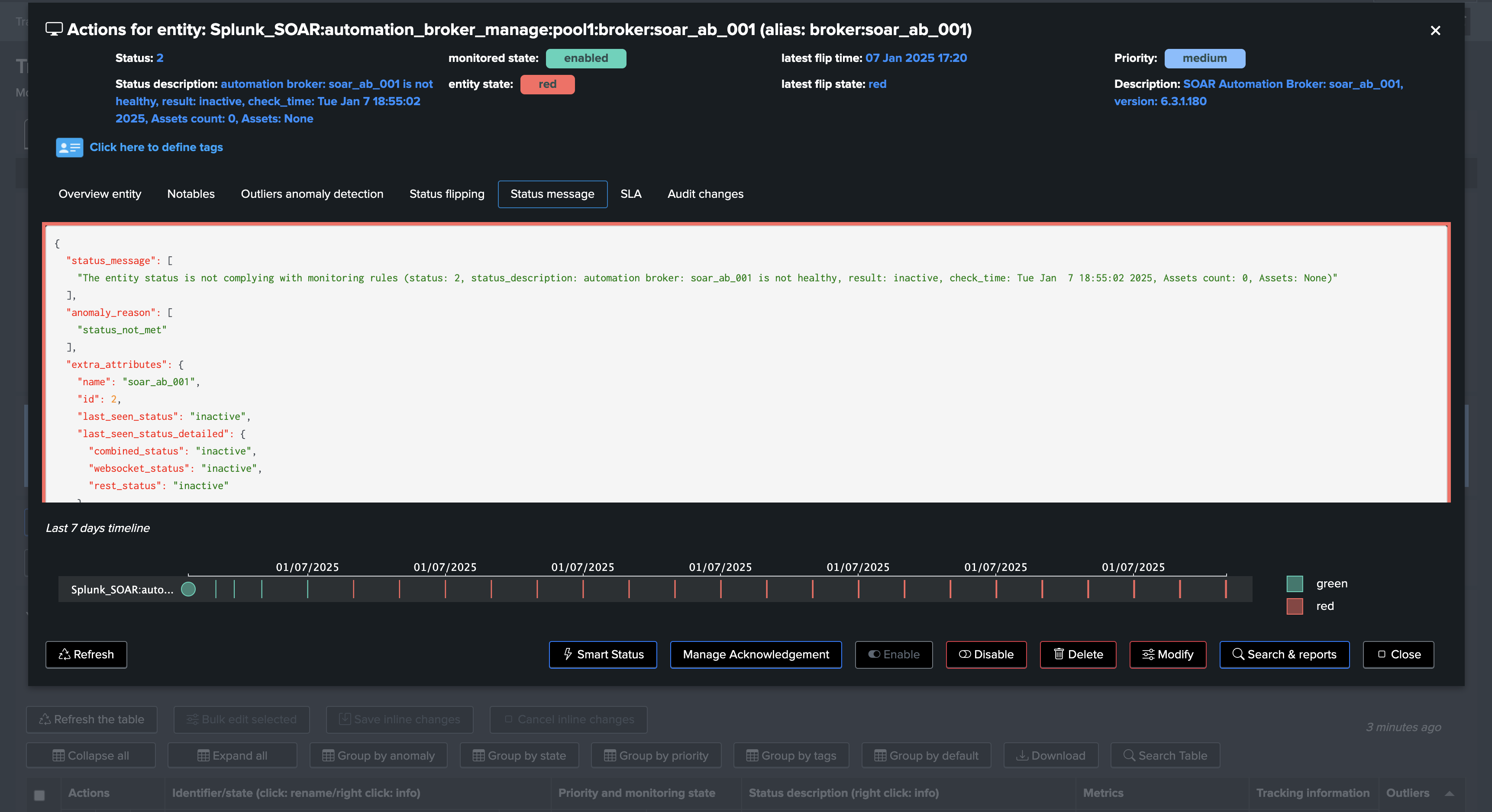The image size is (1492, 812).
Task: Open the Outliers anomaly detection tab
Action: tap(312, 194)
